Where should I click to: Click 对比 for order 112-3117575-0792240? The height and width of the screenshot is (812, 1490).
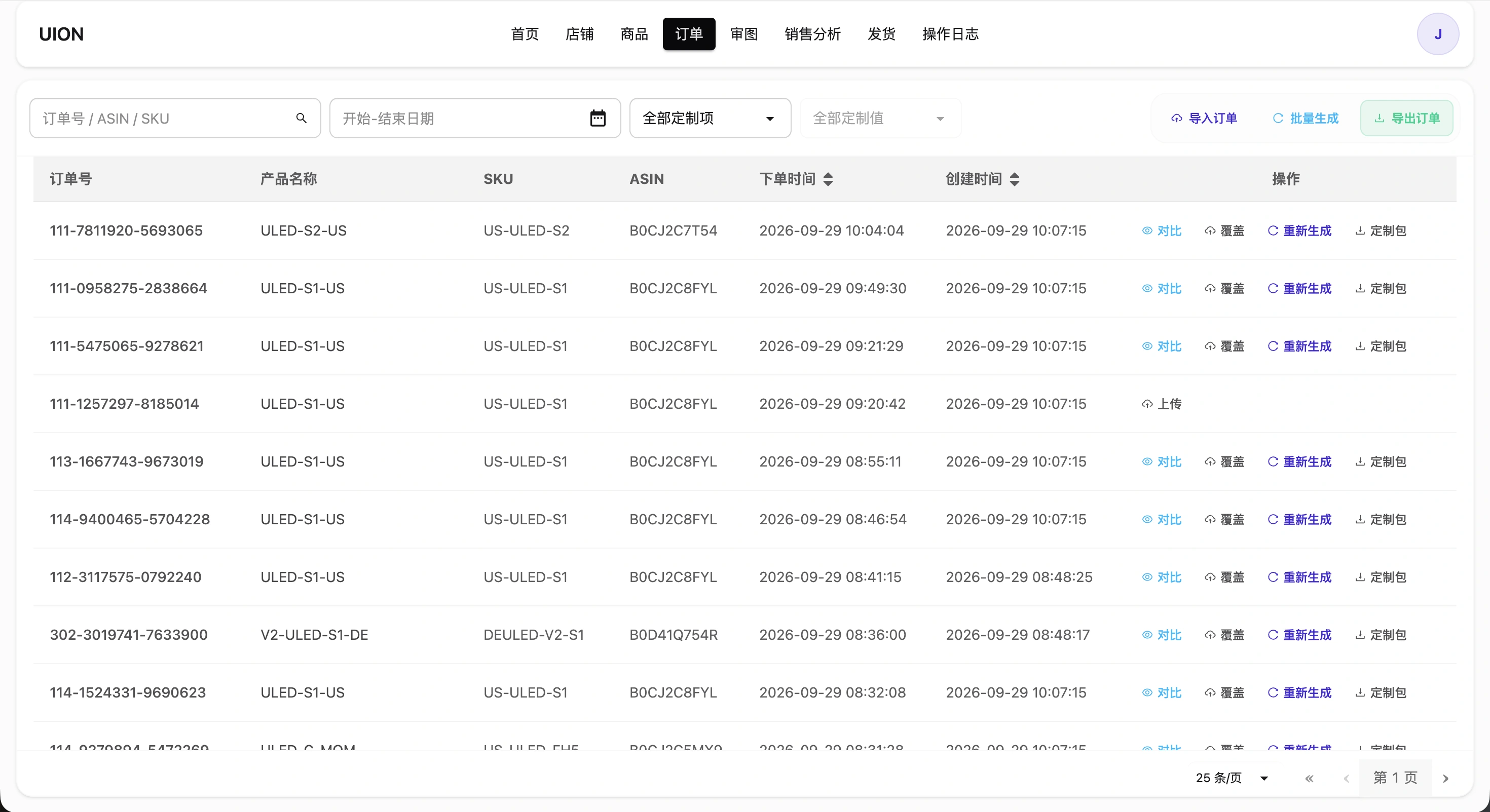(1162, 577)
